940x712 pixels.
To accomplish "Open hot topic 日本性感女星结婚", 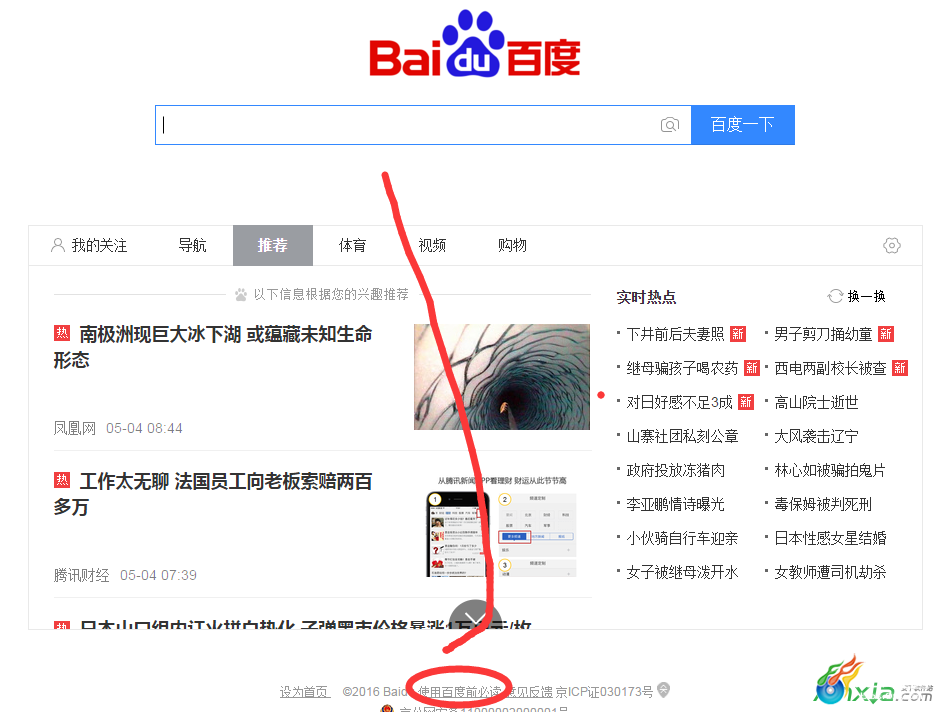I will pyautogui.click(x=830, y=538).
